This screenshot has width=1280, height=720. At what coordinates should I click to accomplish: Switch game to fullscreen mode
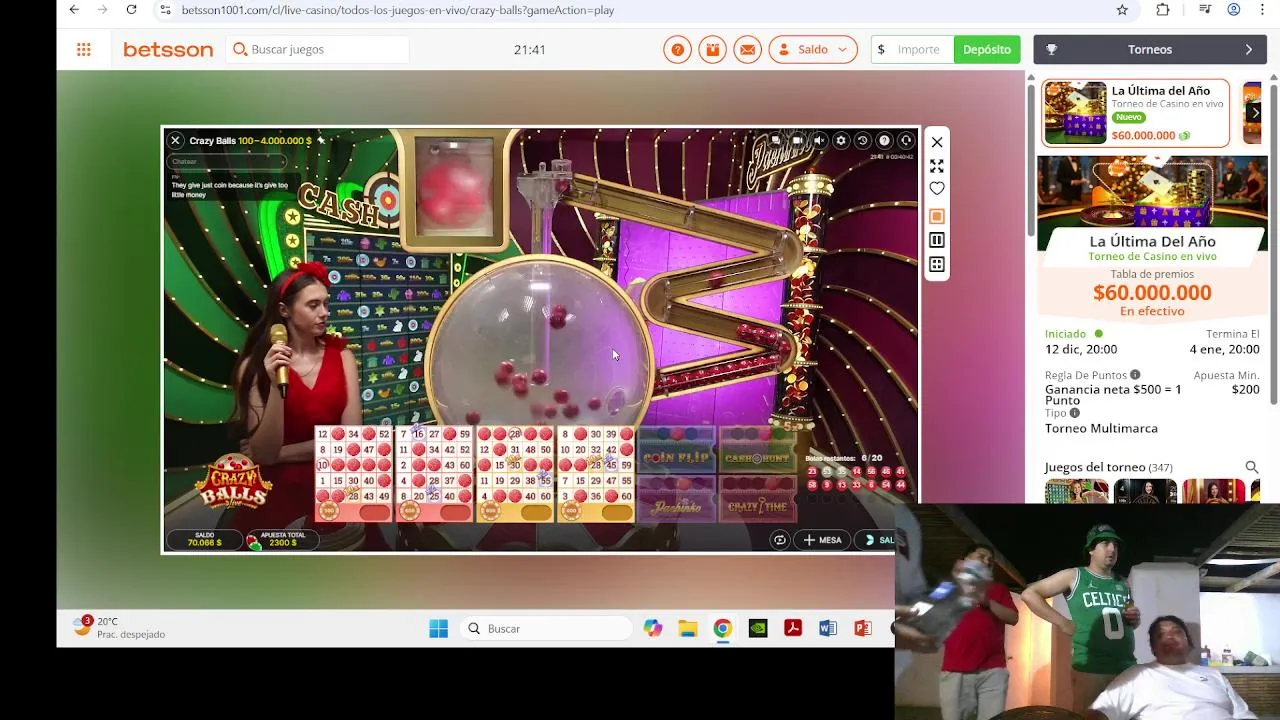click(937, 166)
